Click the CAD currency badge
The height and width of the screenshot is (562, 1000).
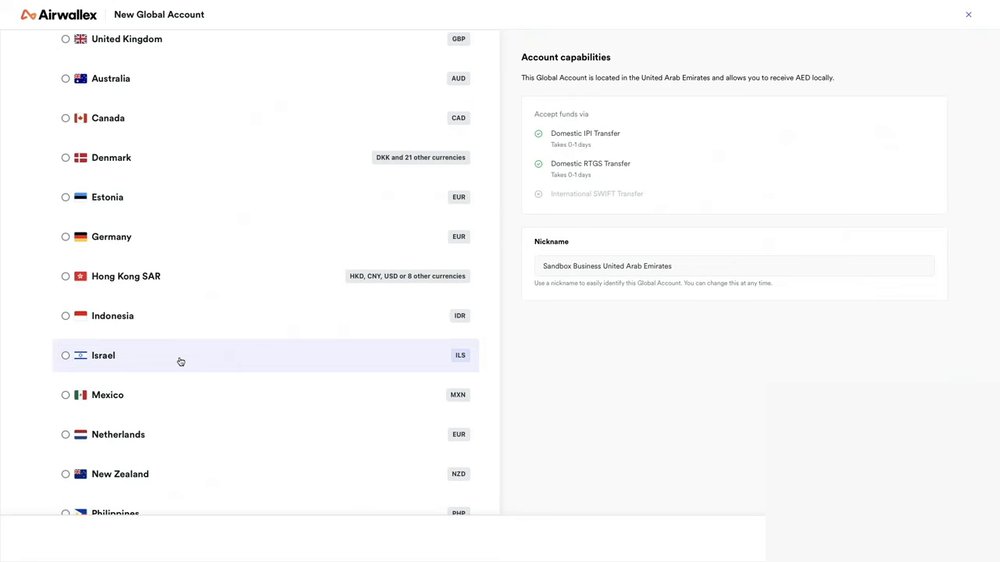(459, 118)
